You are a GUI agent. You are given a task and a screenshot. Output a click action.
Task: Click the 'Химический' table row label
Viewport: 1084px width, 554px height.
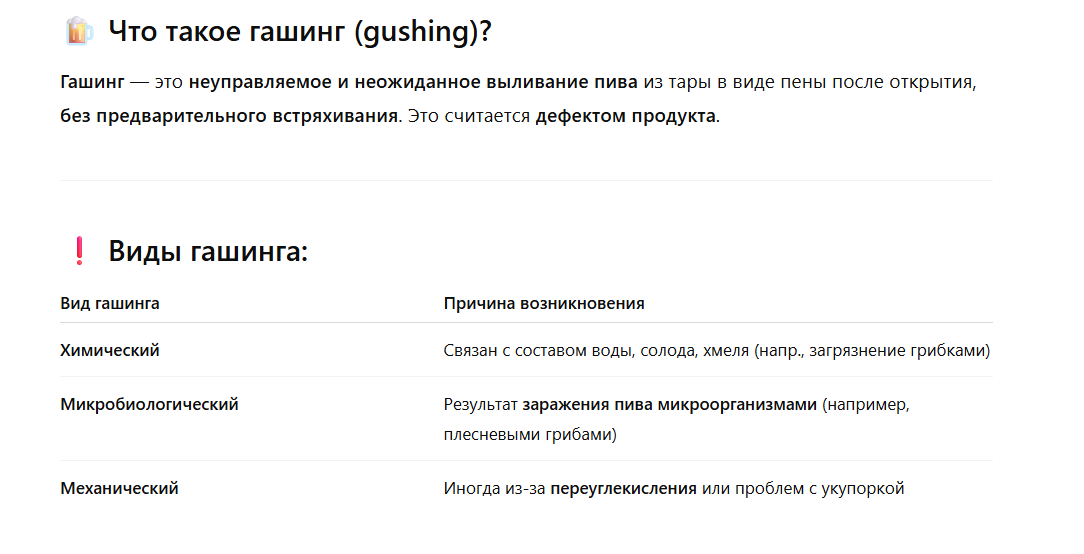[110, 351]
